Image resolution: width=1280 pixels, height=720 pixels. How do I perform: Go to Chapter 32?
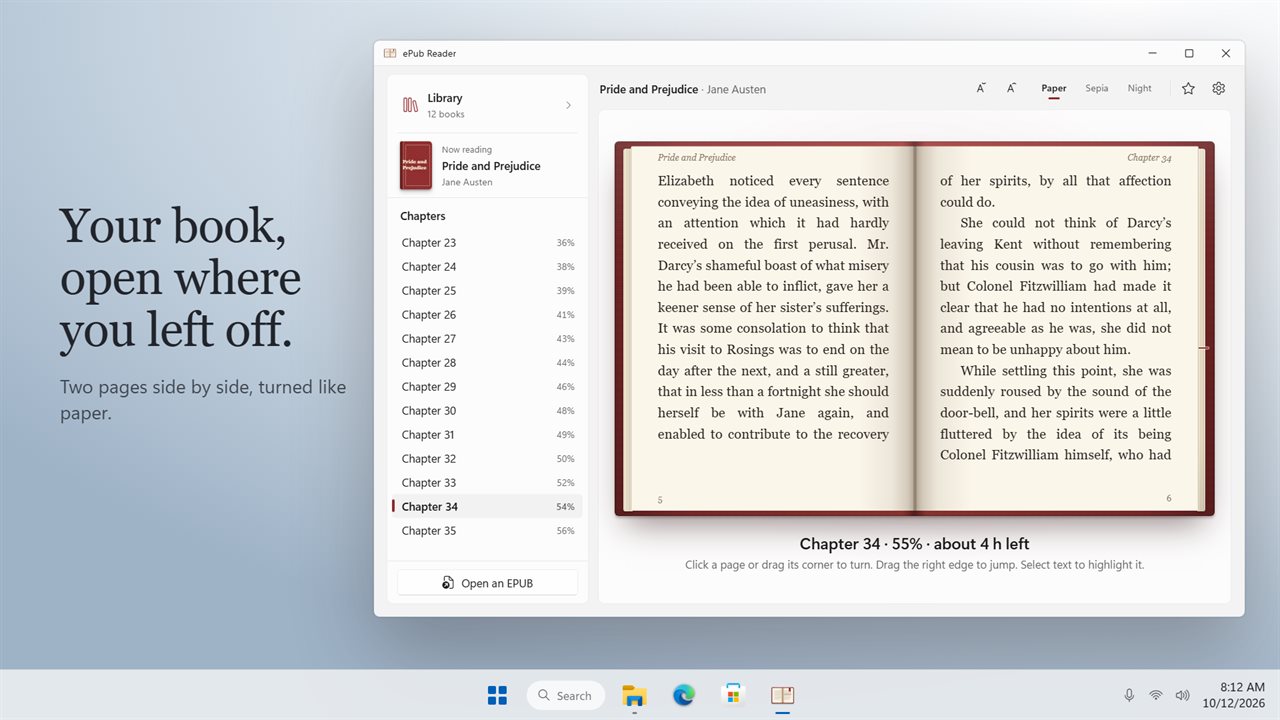[487, 459]
